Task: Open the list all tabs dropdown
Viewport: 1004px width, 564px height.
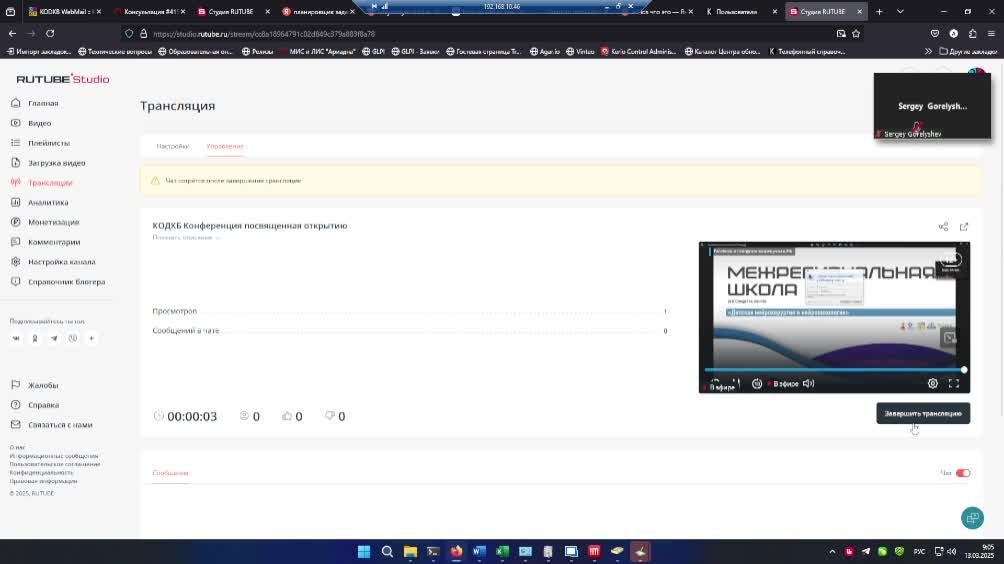Action: (x=900, y=12)
